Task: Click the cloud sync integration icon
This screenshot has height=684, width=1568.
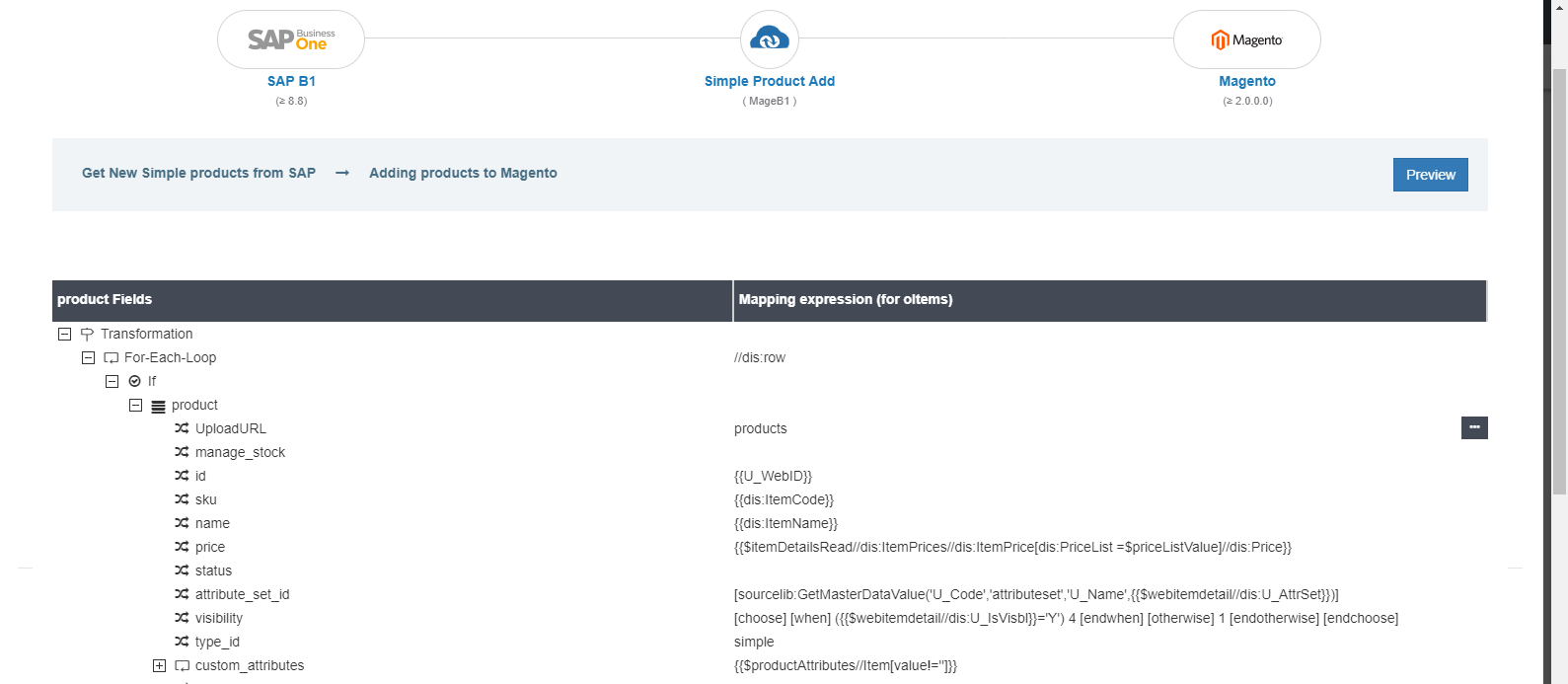Action: coord(770,39)
